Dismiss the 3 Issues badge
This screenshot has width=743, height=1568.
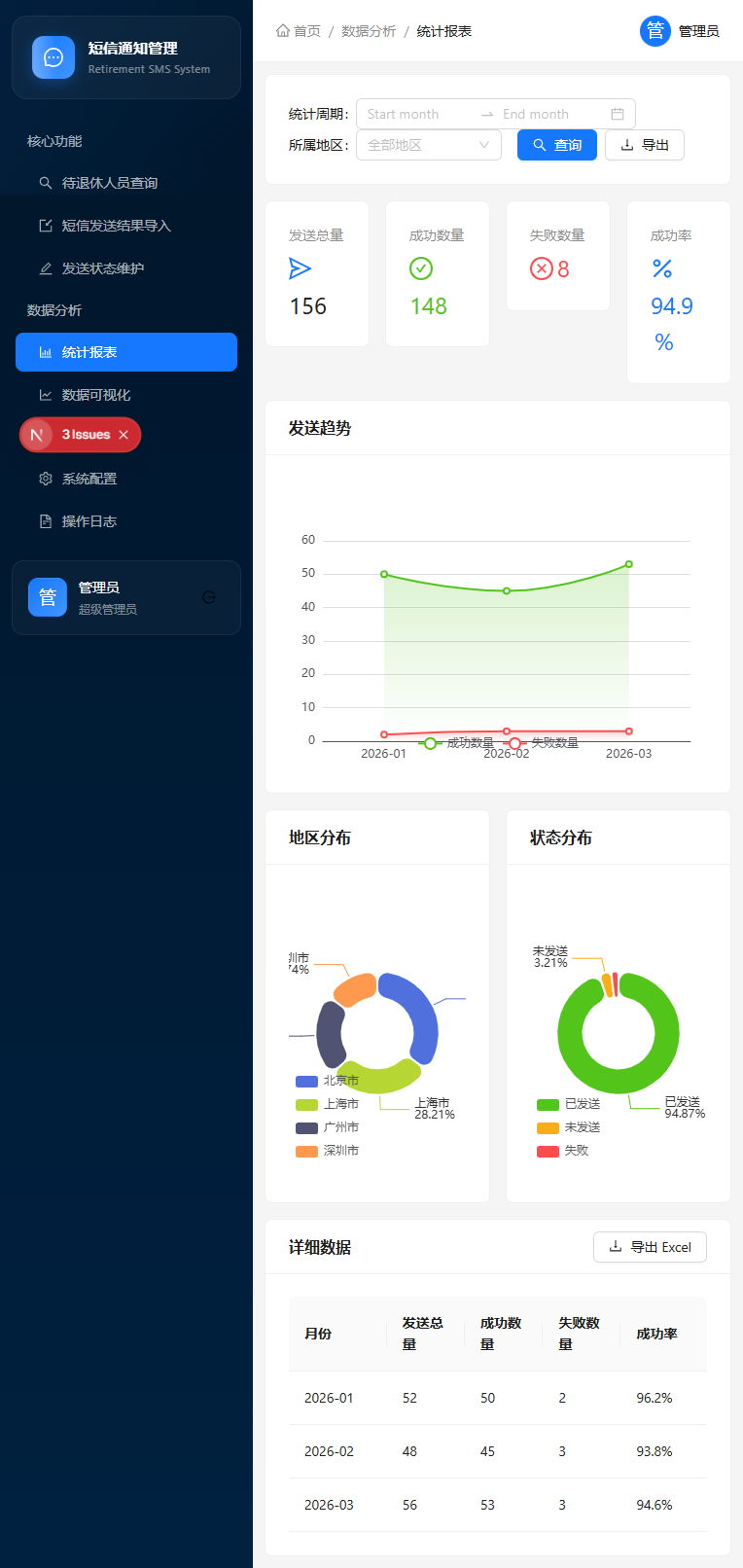pos(124,435)
